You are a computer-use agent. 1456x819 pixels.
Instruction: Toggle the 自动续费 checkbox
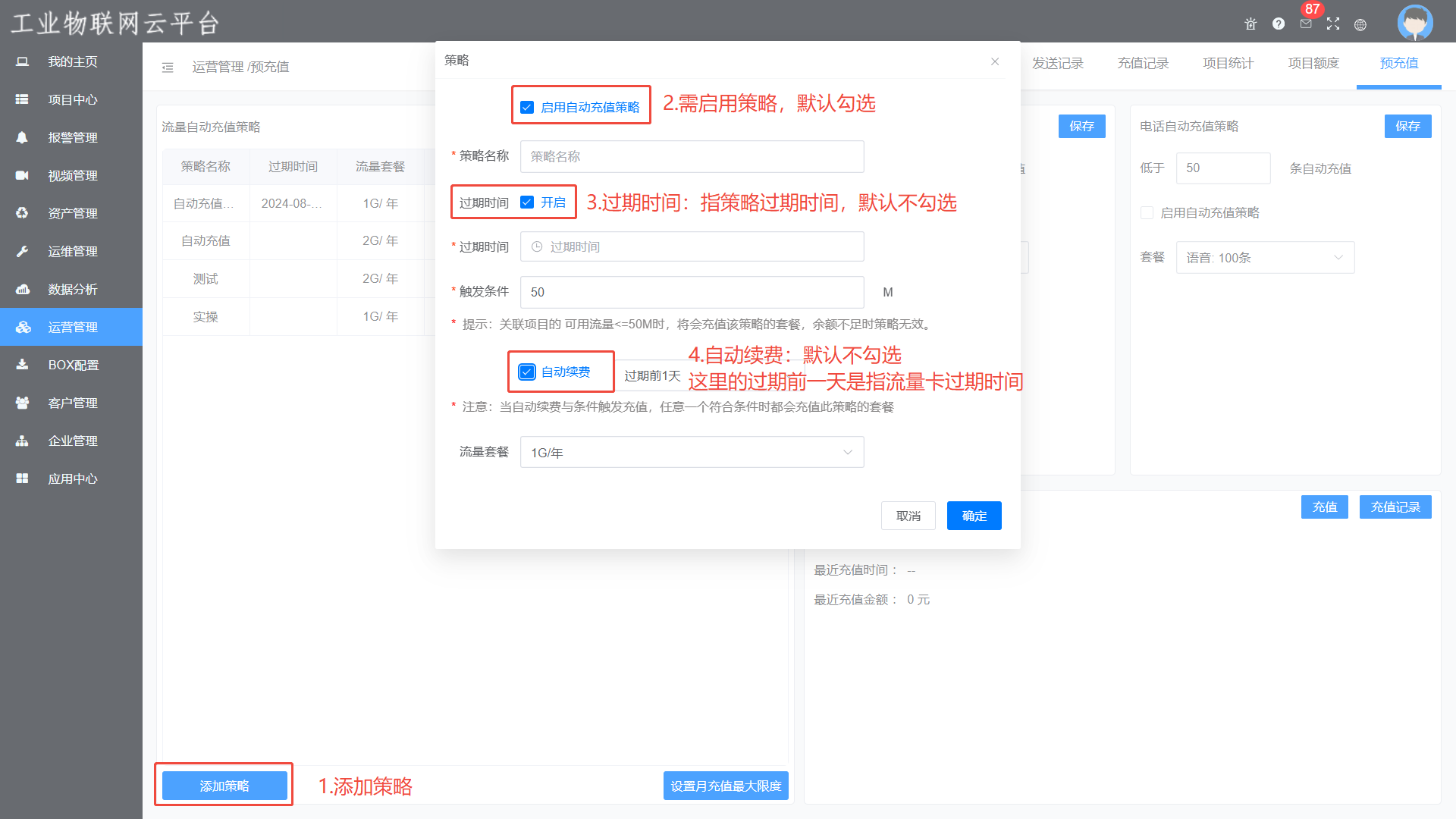point(527,372)
